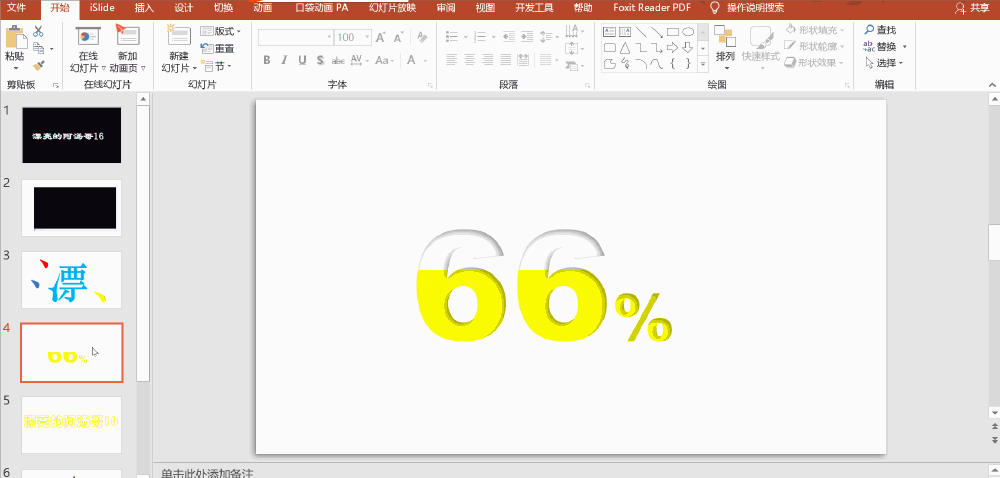Toggle Underline formatting
Image resolution: width=1000 pixels, height=478 pixels.
tap(302, 60)
